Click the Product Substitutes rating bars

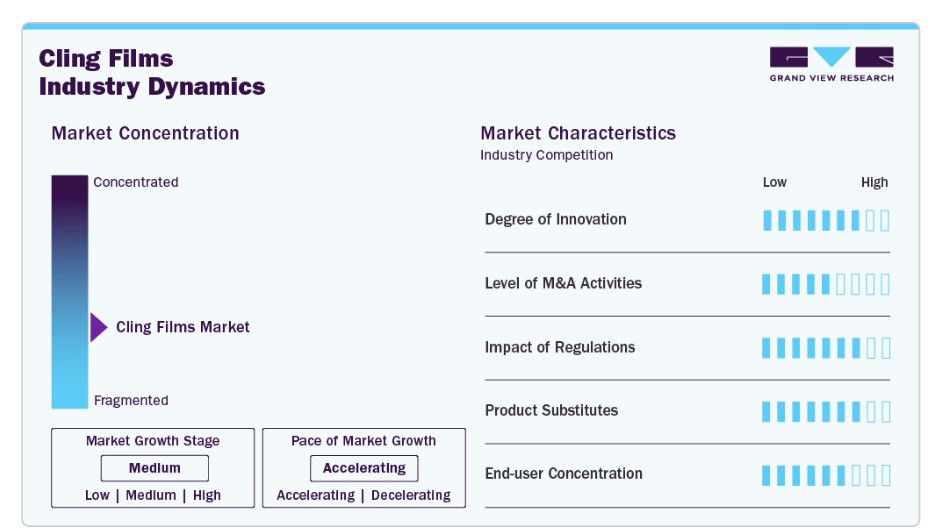(x=826, y=412)
